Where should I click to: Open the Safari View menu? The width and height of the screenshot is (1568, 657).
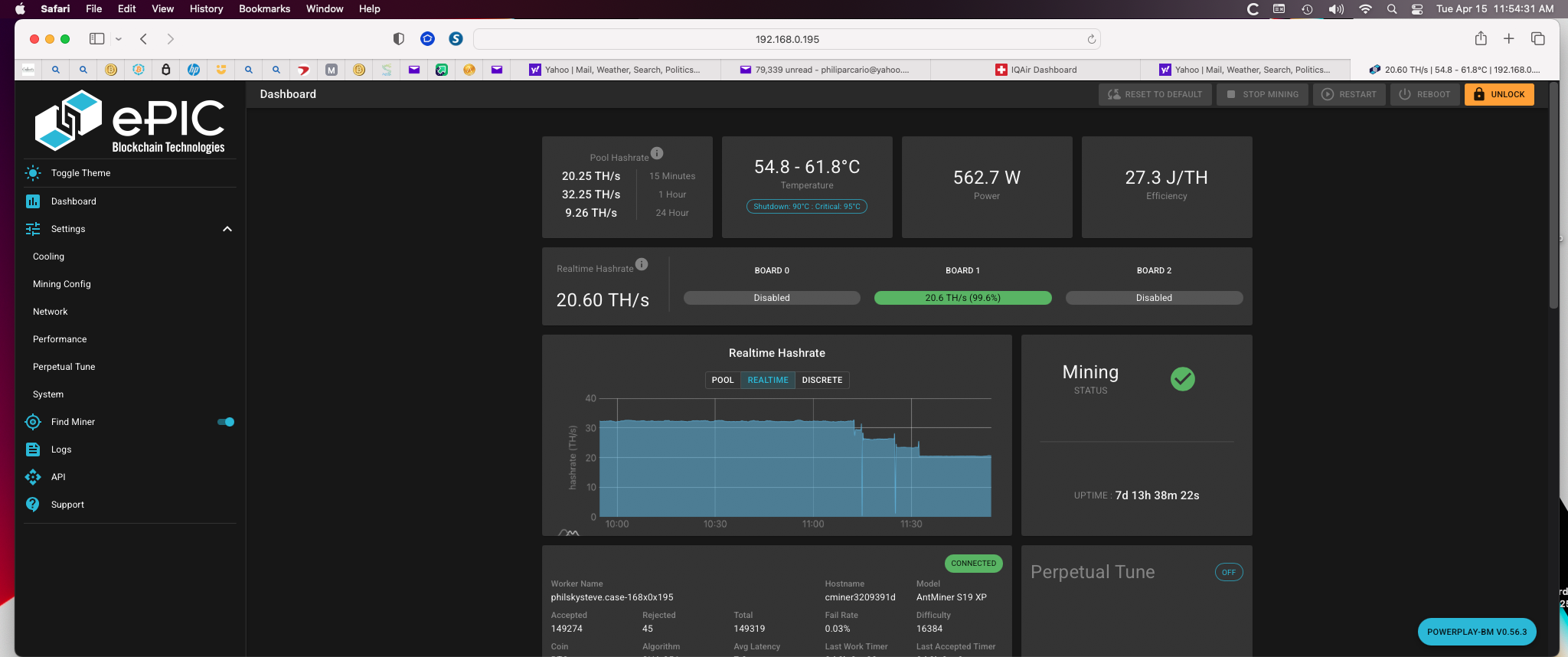click(x=162, y=9)
